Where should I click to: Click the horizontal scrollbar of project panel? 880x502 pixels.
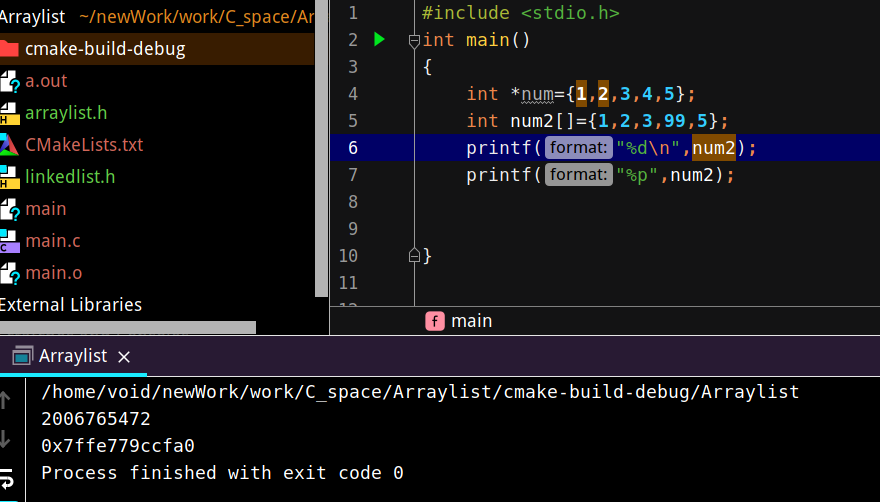[x=128, y=327]
